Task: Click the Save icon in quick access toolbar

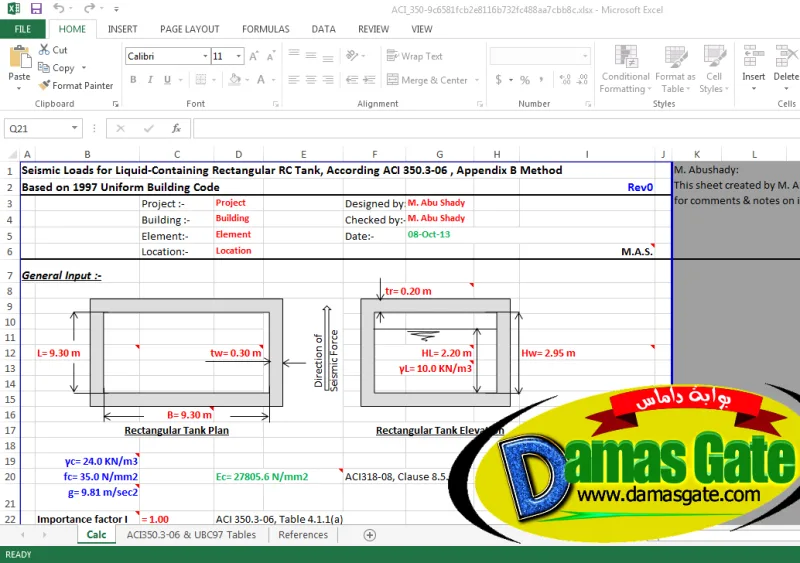Action: point(36,9)
